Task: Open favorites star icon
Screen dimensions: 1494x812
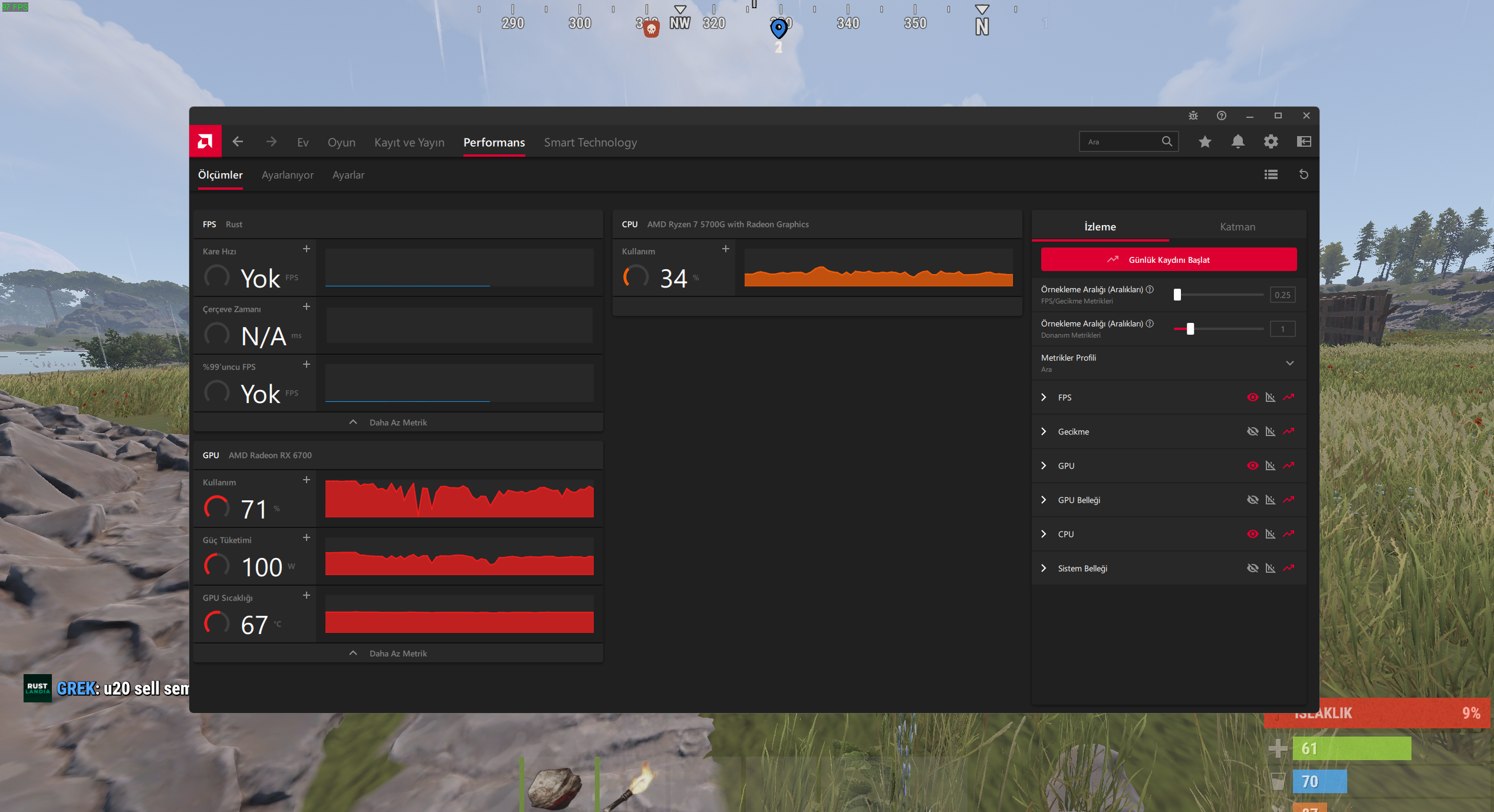Action: (x=1205, y=142)
